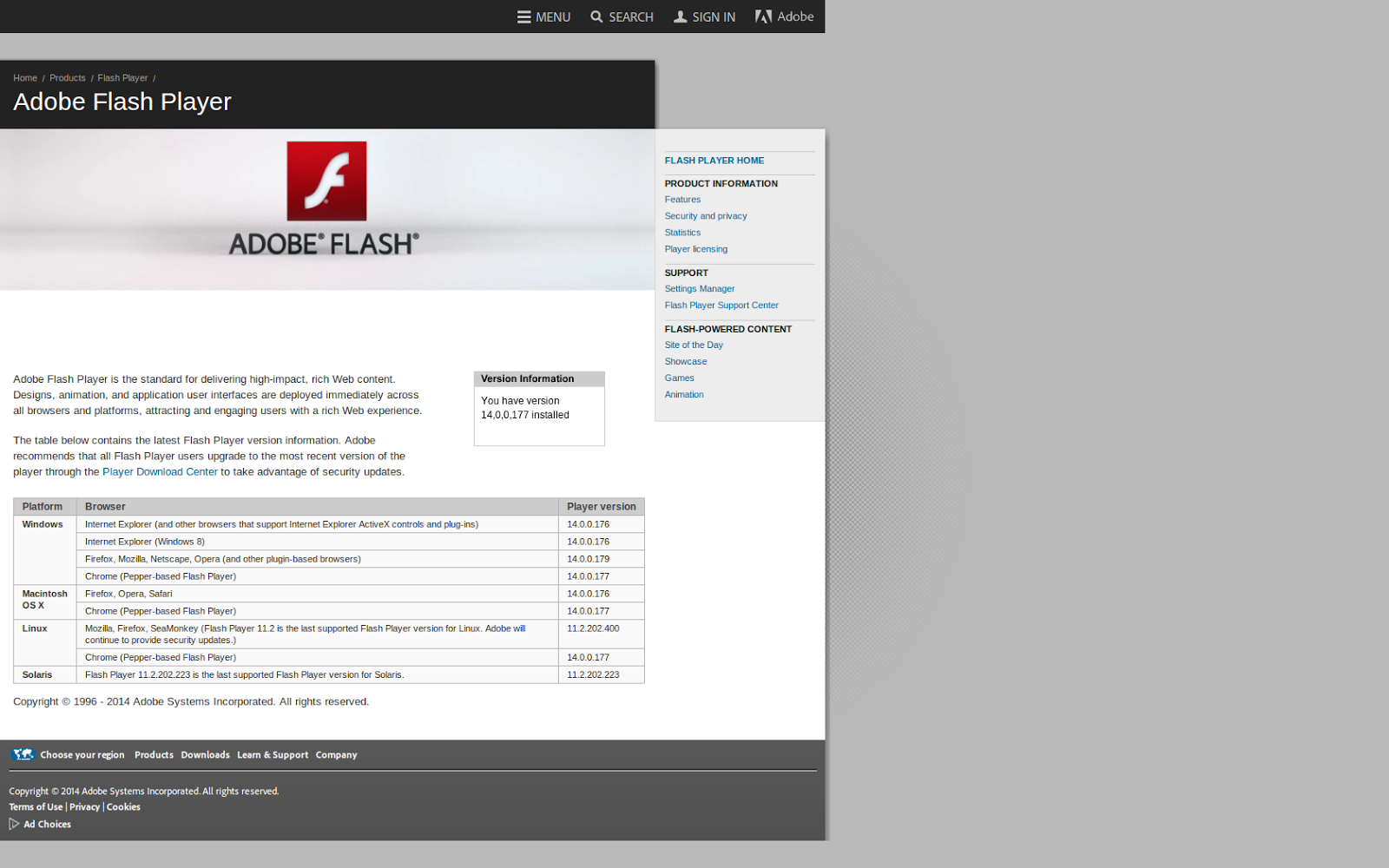Viewport: 1389px width, 868px height.
Task: Click Ad Choices text link
Action: tap(48, 825)
